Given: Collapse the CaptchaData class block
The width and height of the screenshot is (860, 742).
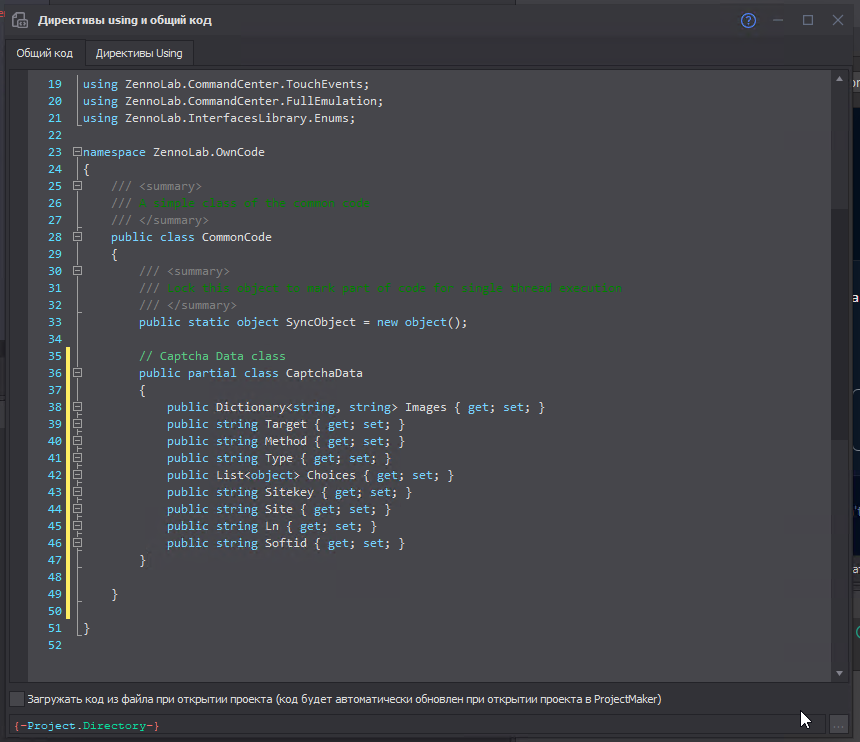Looking at the screenshot, I should 77,372.
